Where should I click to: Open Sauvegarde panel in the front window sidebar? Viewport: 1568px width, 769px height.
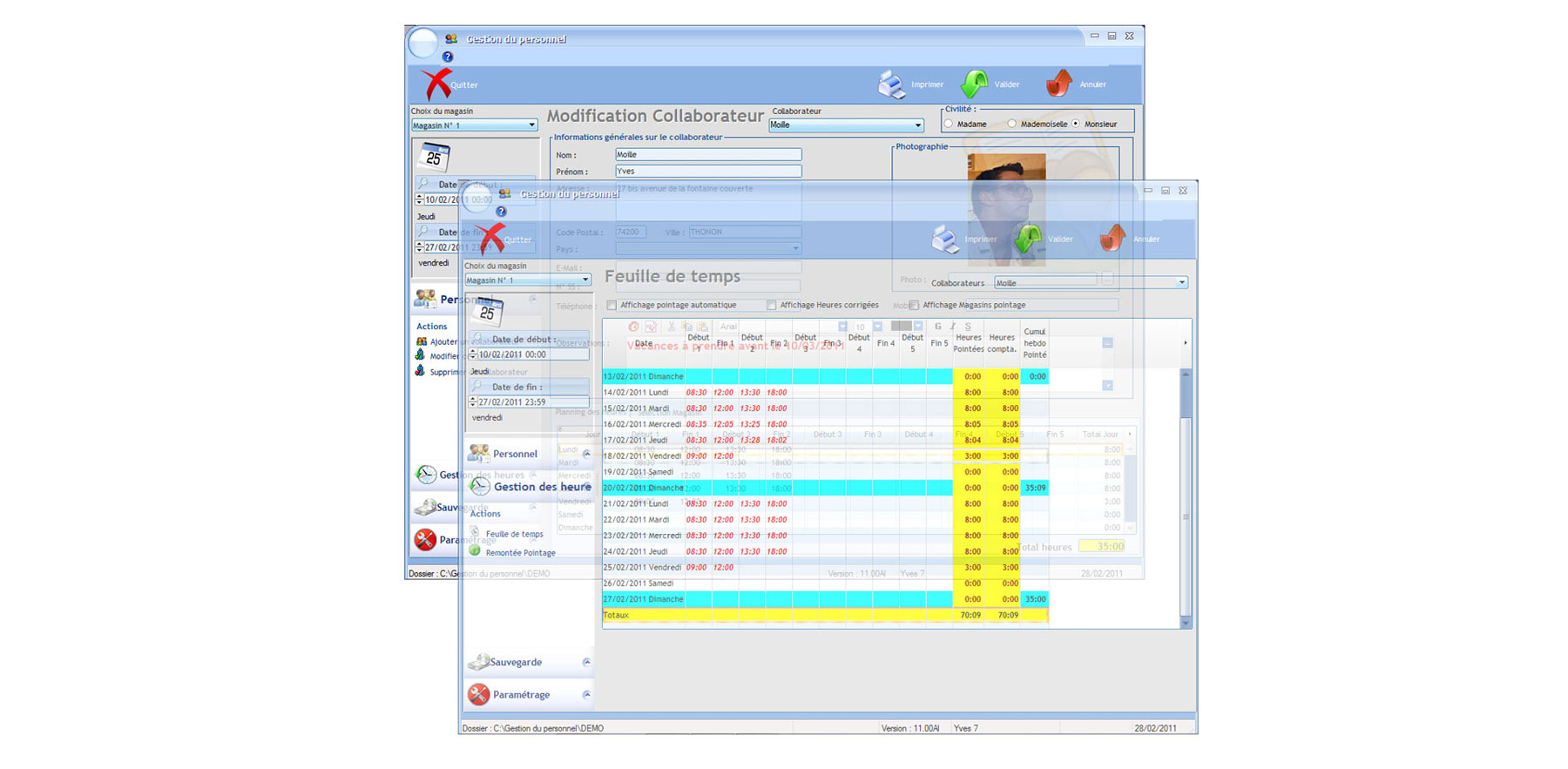pos(516,663)
